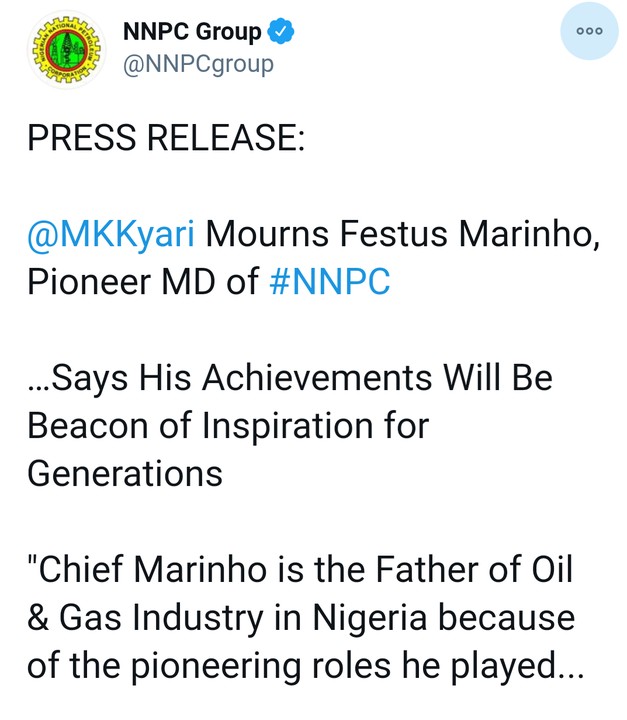
Task: Open the #NNPC hashtag link
Action: pyautogui.click(x=330, y=283)
